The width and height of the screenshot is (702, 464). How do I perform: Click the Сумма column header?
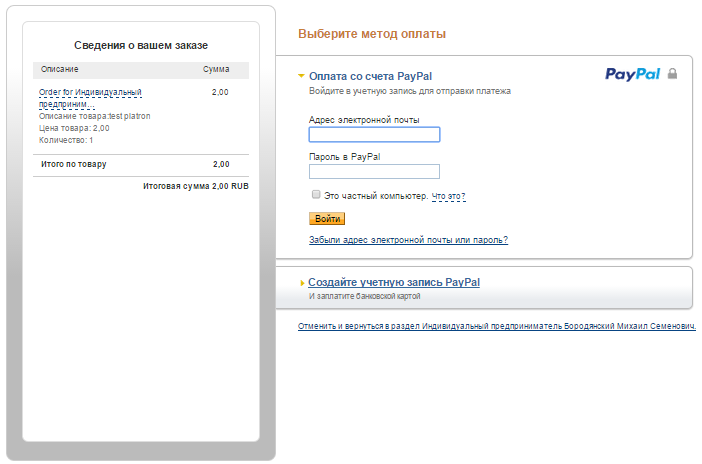[216, 70]
